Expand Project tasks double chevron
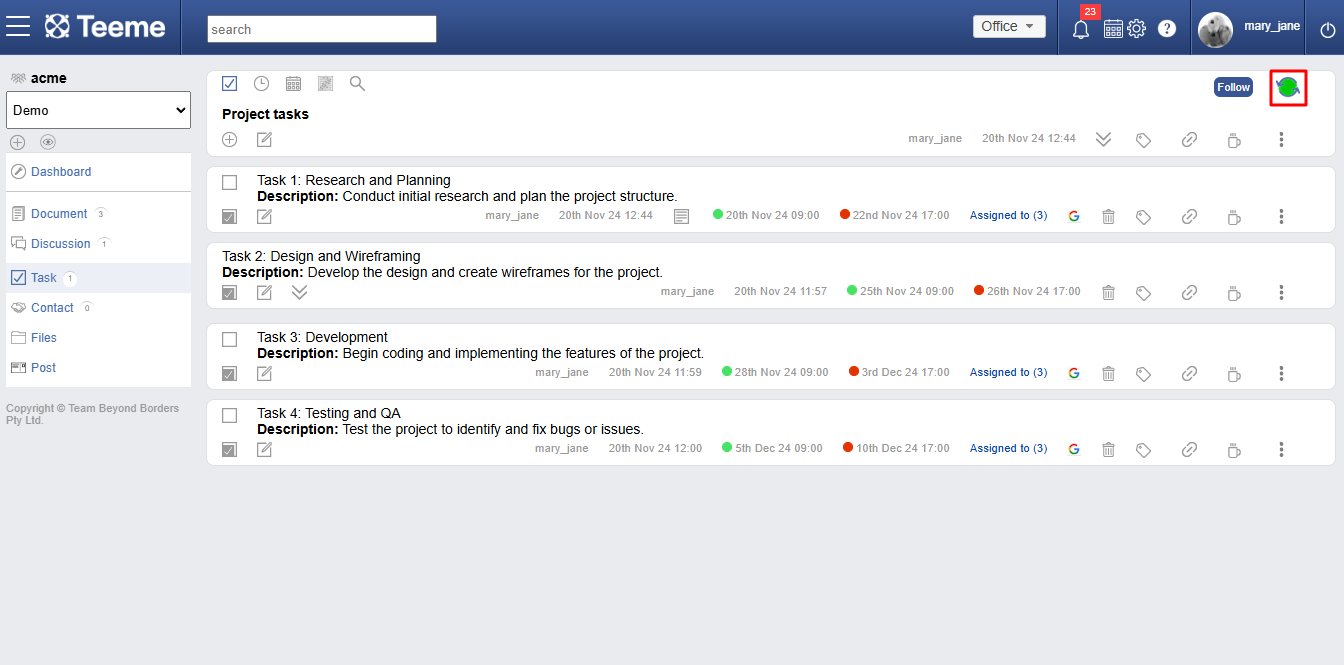1344x665 pixels. click(x=1103, y=139)
